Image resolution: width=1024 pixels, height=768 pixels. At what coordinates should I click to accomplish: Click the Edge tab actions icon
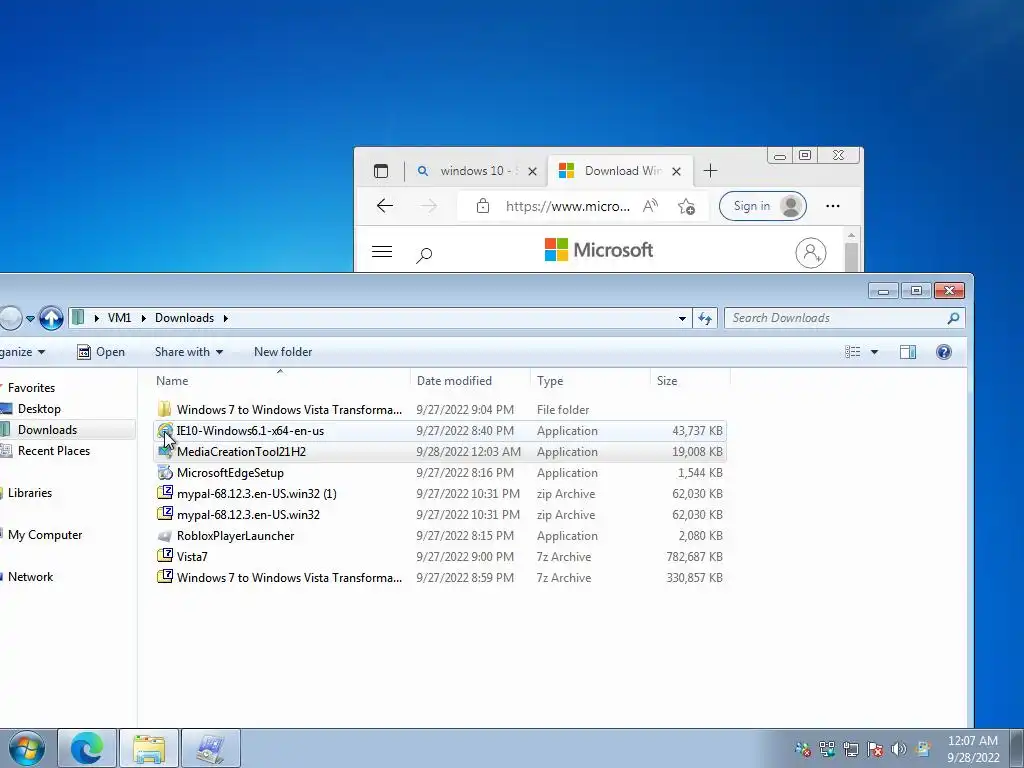[x=381, y=171]
